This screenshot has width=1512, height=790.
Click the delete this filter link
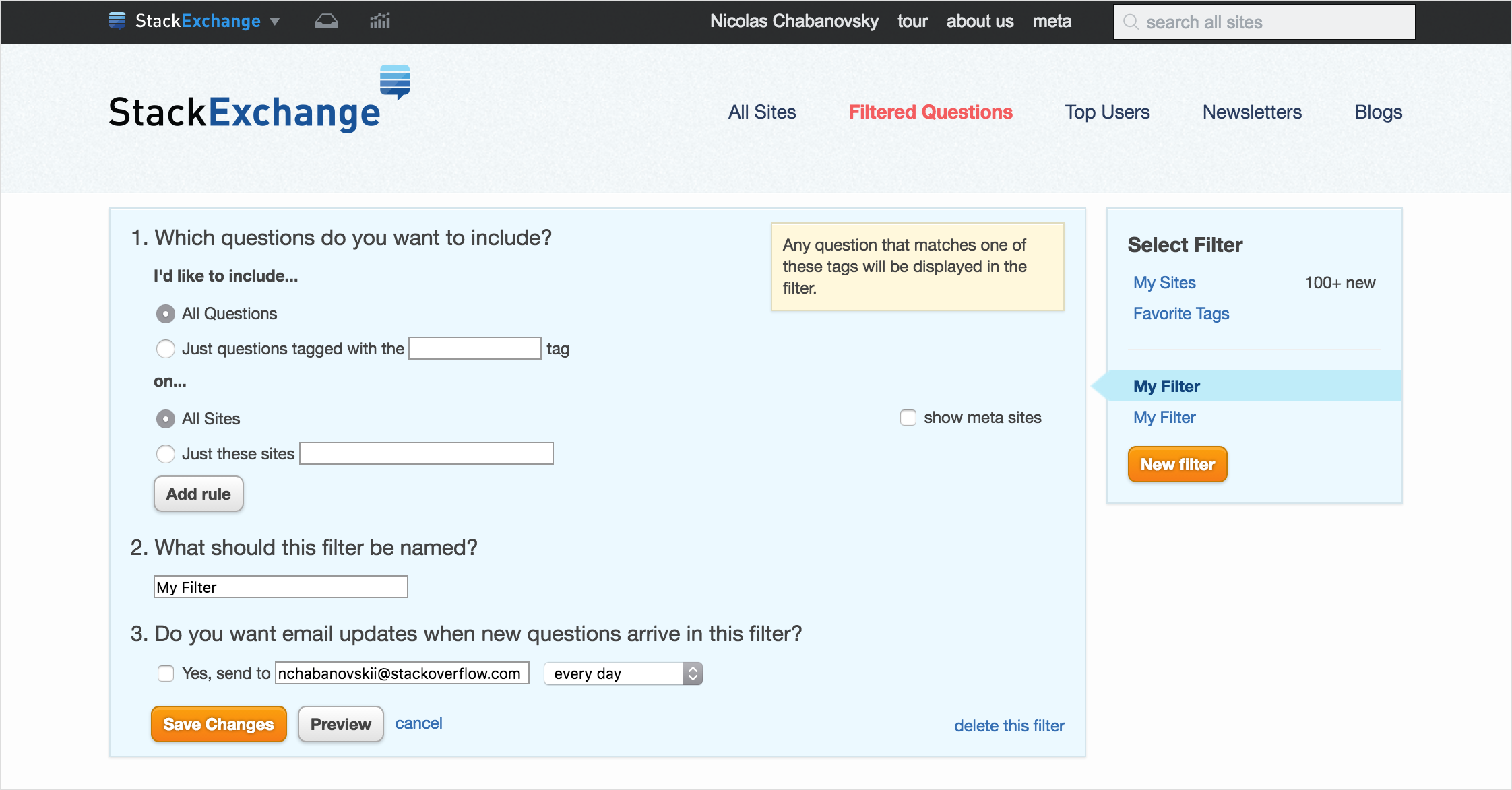click(1009, 725)
